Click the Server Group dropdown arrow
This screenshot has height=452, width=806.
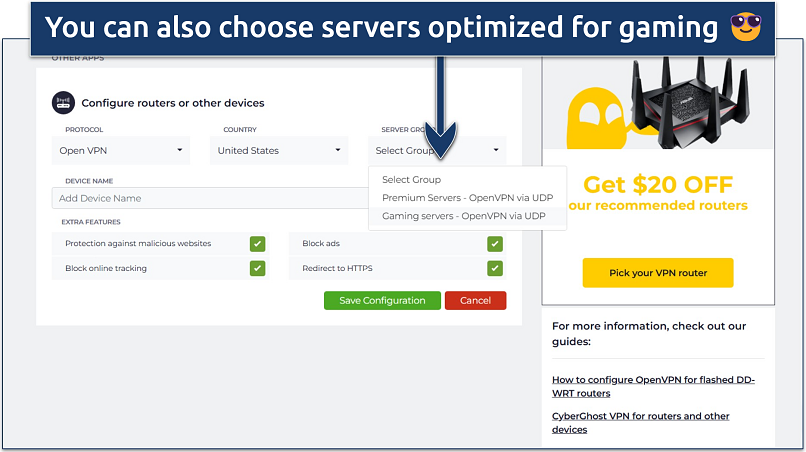click(495, 151)
